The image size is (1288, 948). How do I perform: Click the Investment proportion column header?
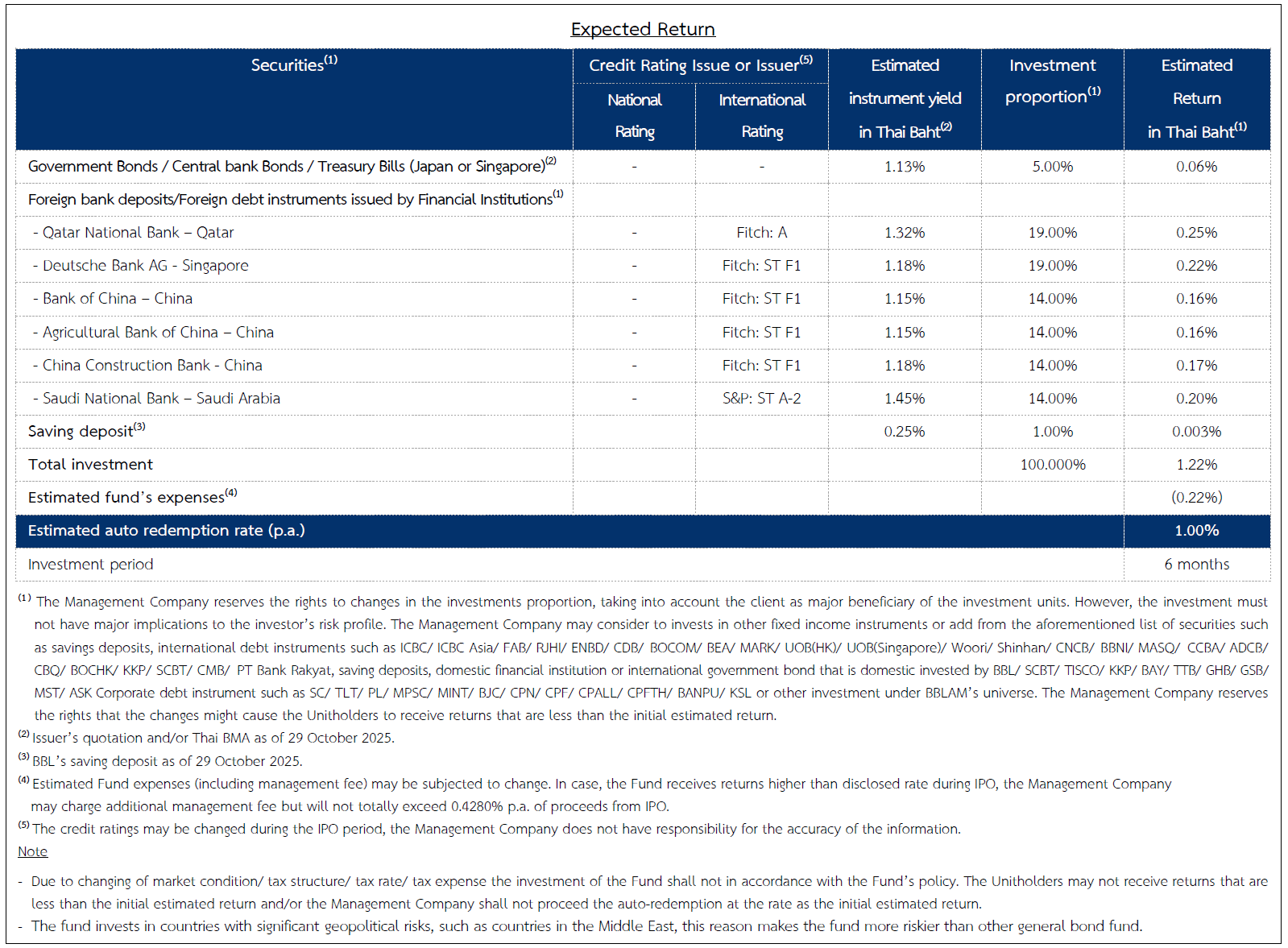point(1052,81)
